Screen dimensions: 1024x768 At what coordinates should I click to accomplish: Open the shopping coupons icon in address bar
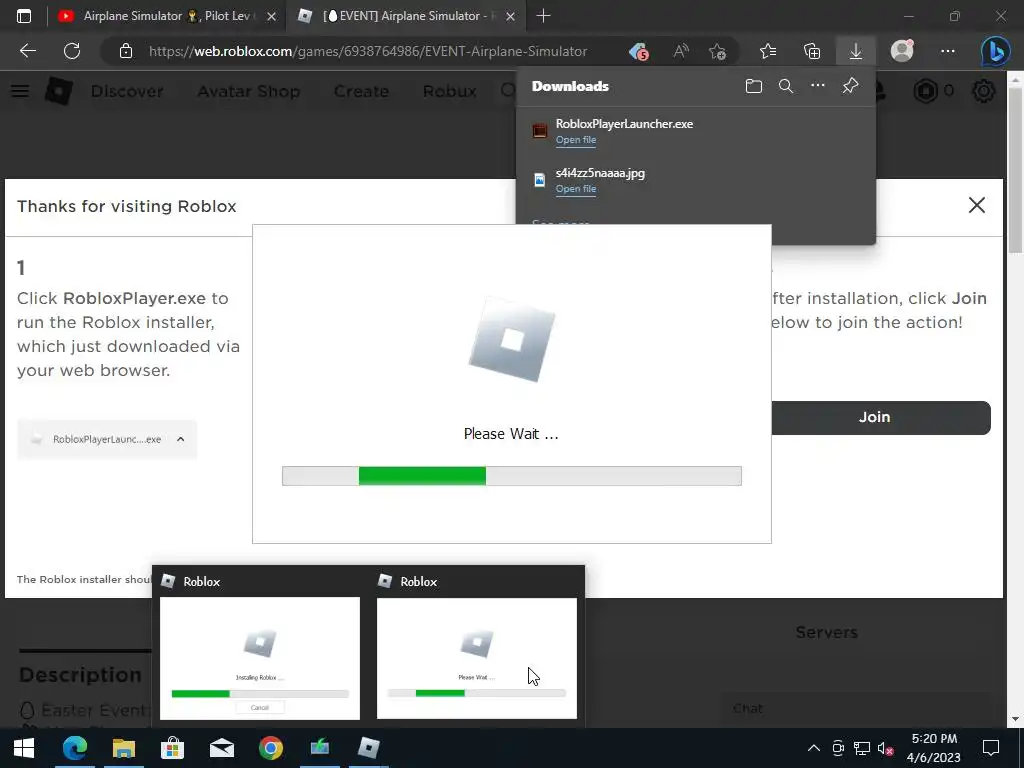(639, 51)
